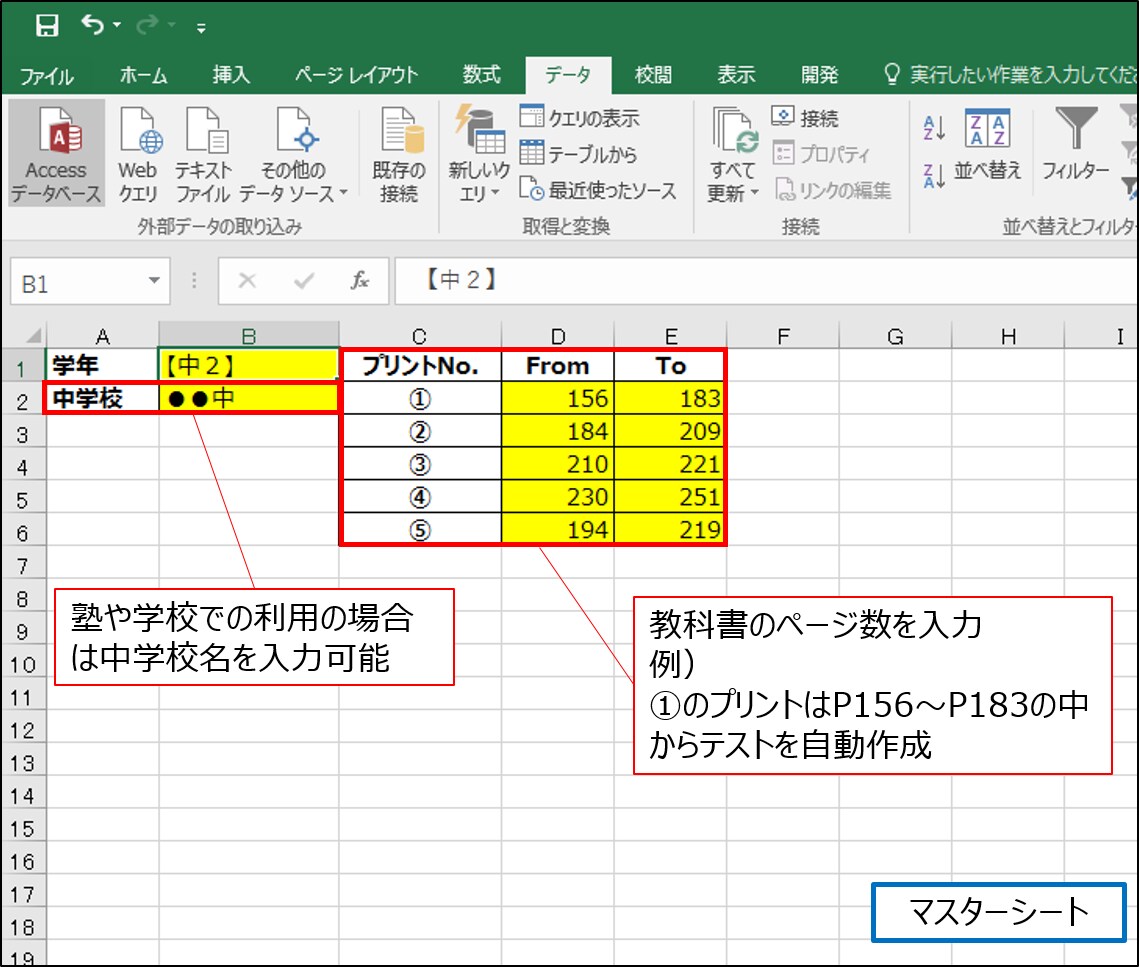The width and height of the screenshot is (1139, 967).
Task: Select cell with value 183
Action: [x=670, y=398]
